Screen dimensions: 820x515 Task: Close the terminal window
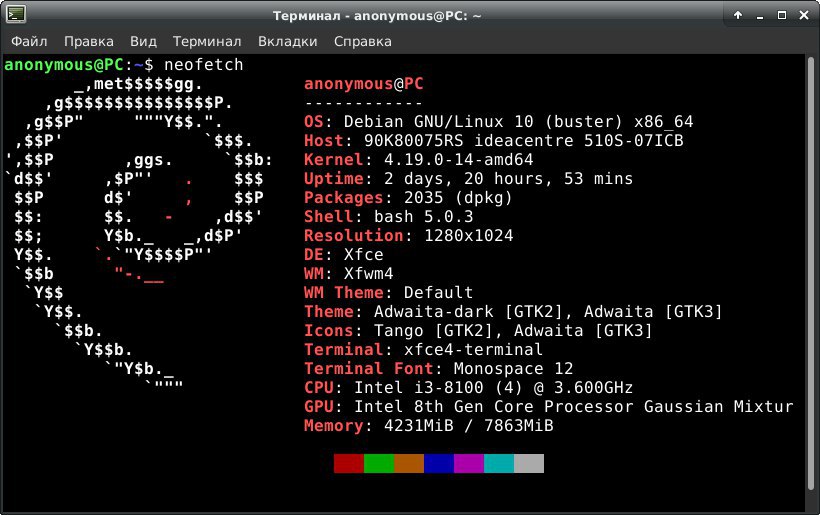click(x=804, y=15)
